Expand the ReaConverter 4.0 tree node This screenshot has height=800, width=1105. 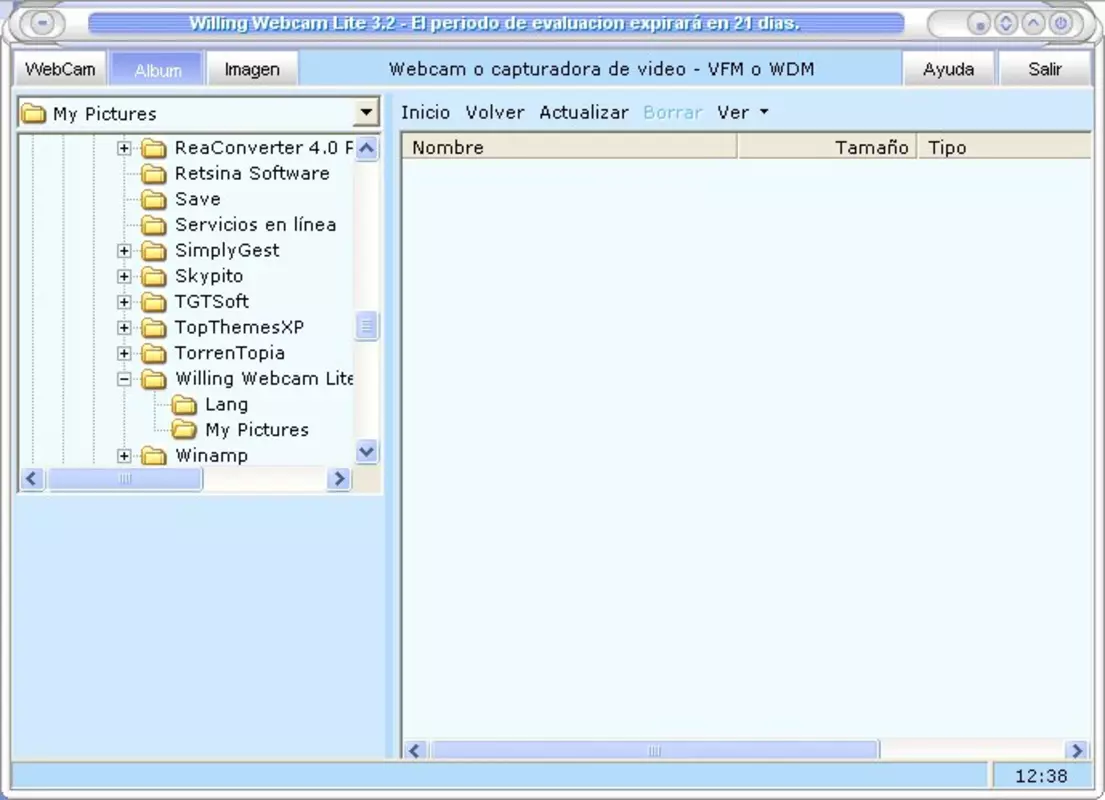pos(124,148)
